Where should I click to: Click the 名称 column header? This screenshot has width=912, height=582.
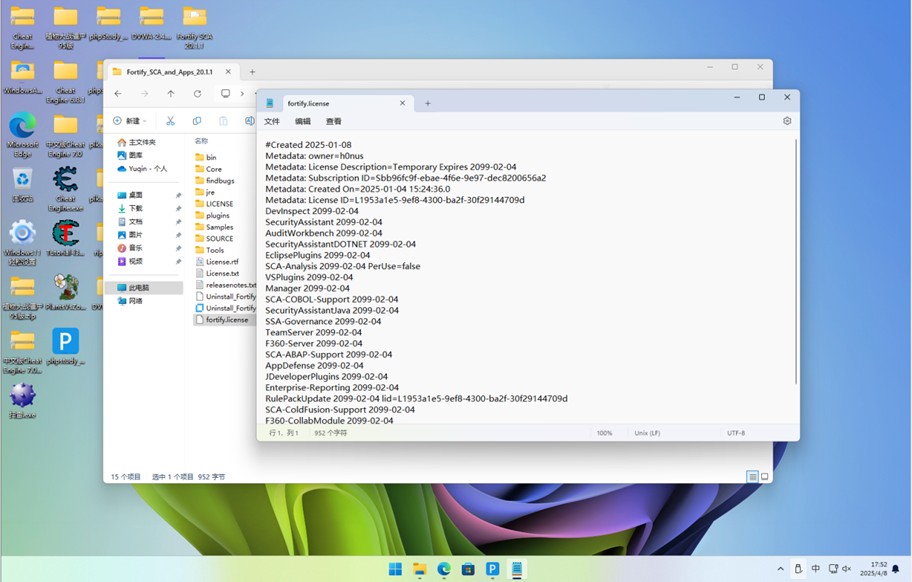pyautogui.click(x=201, y=141)
